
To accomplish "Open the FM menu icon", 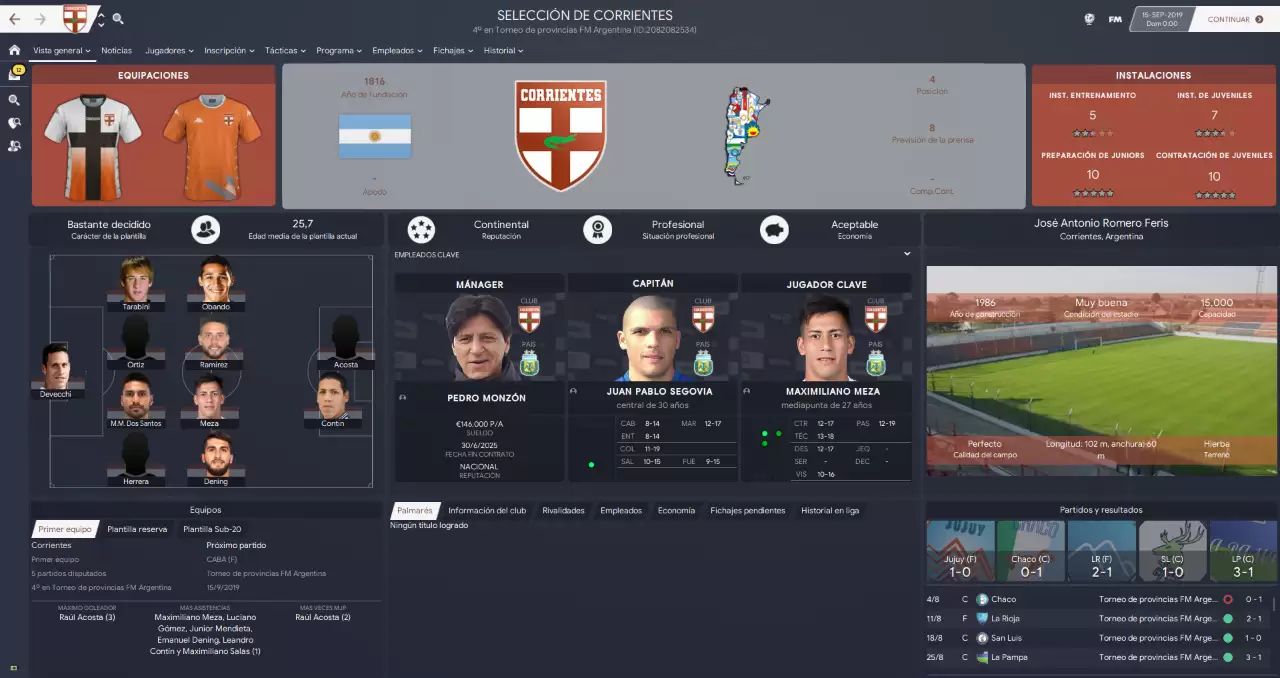I will 1115,19.
